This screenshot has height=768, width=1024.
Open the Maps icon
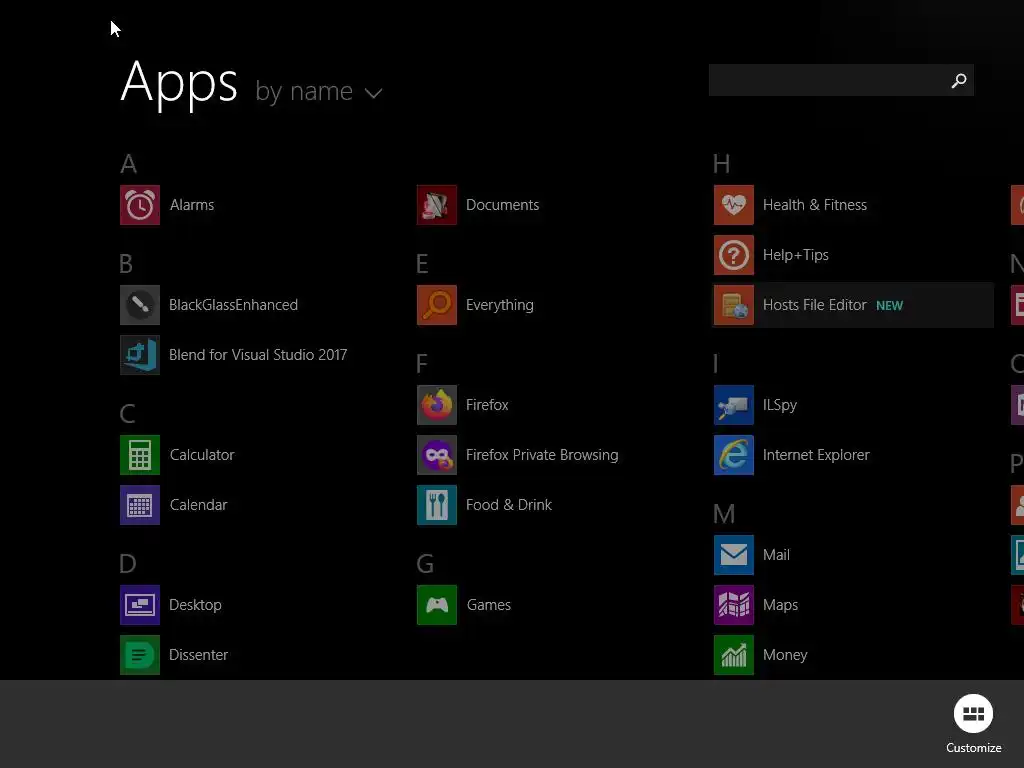(734, 605)
